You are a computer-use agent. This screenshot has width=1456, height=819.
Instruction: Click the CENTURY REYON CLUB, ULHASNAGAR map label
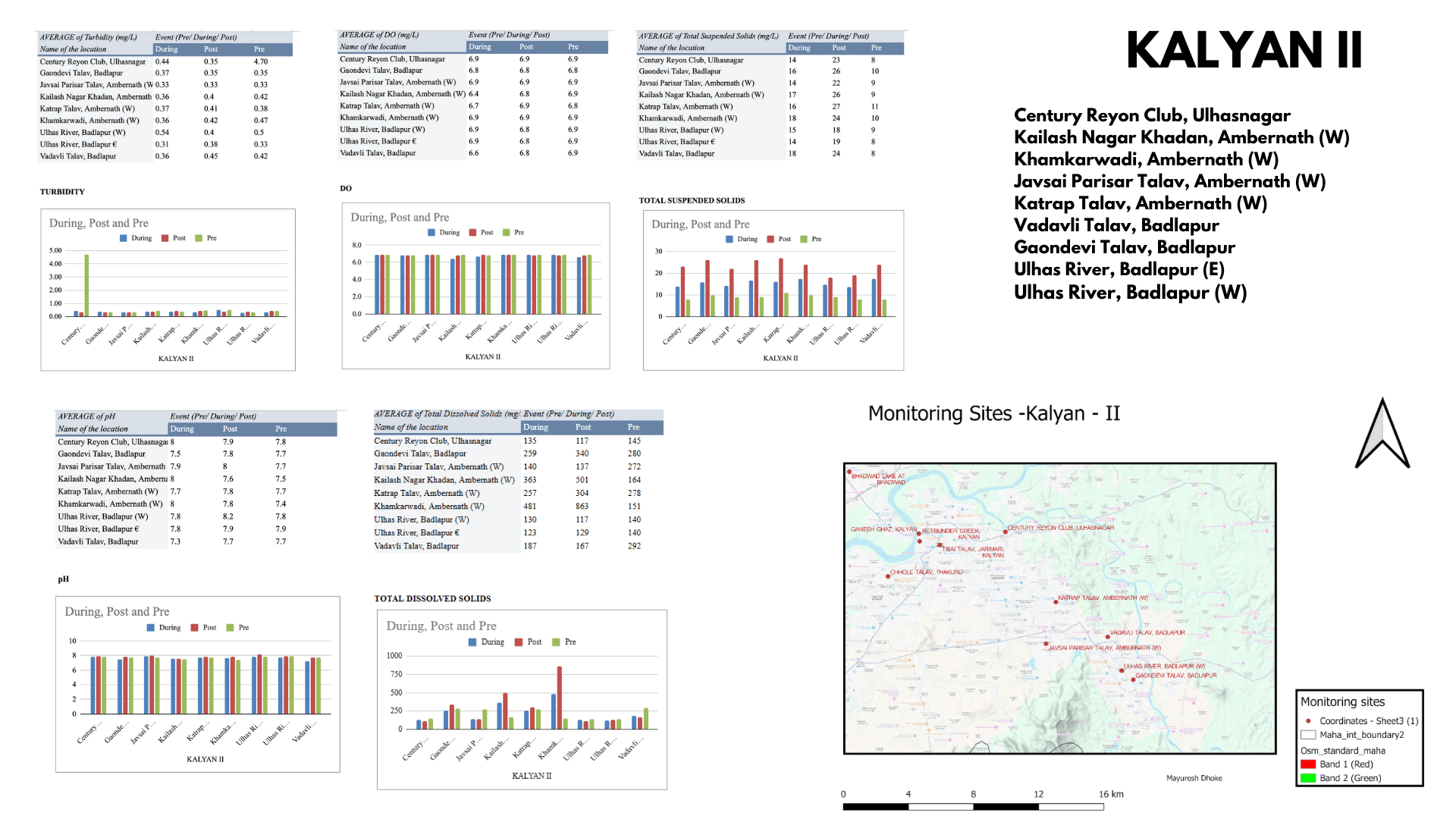coord(1060,528)
